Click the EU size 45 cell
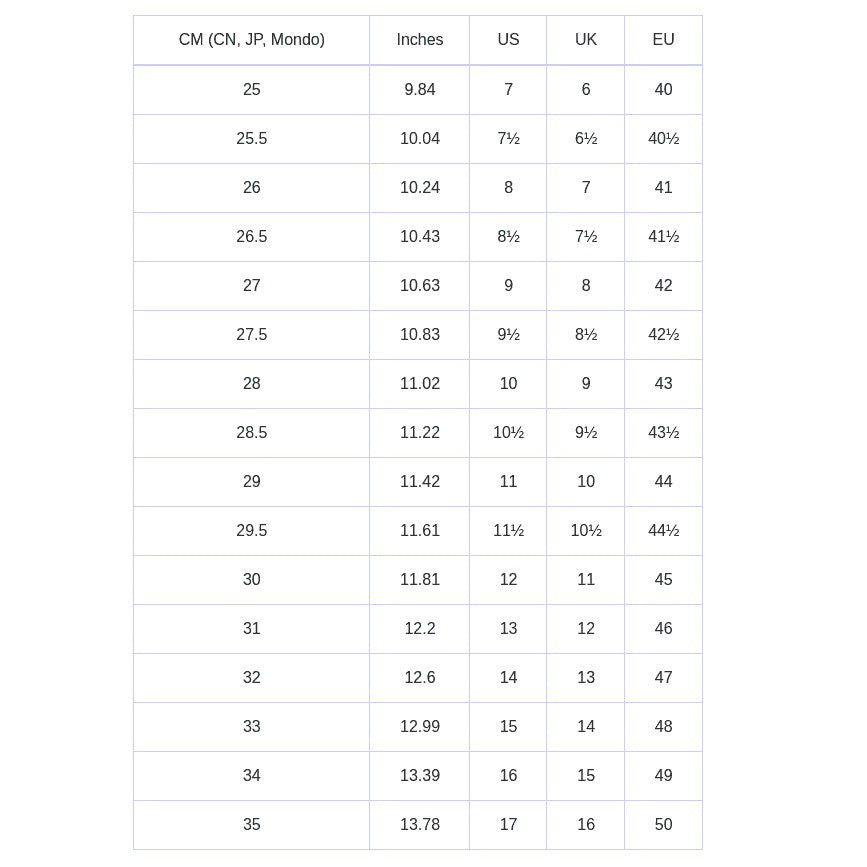 tap(663, 579)
